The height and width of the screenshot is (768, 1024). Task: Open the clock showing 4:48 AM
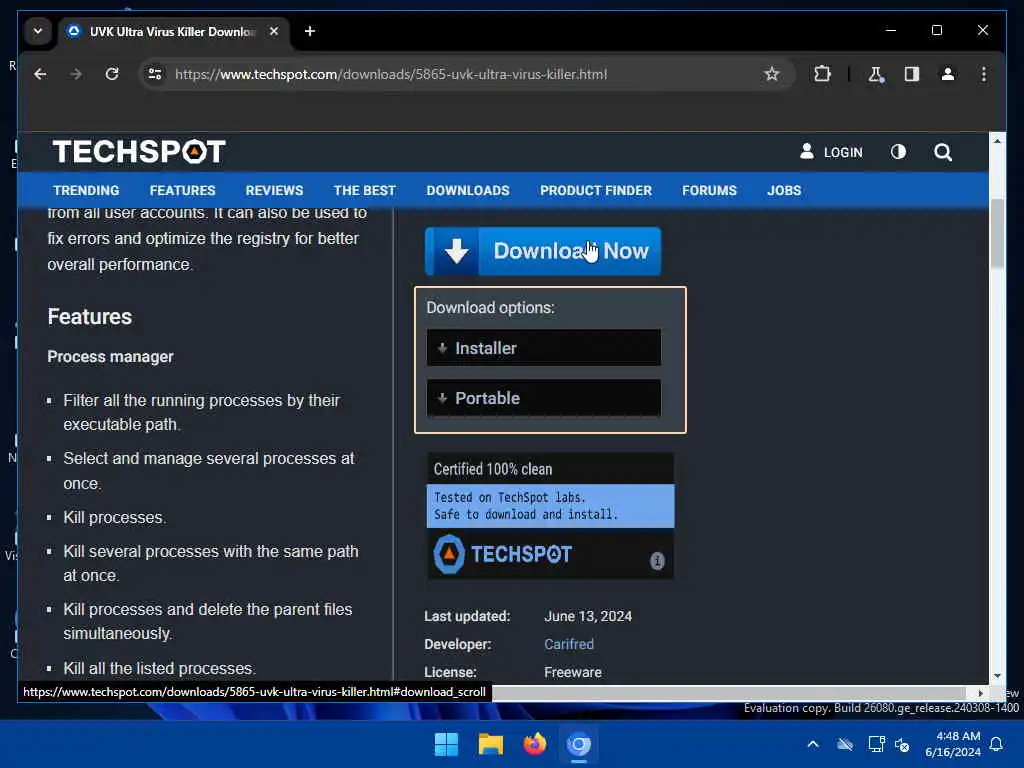click(953, 744)
